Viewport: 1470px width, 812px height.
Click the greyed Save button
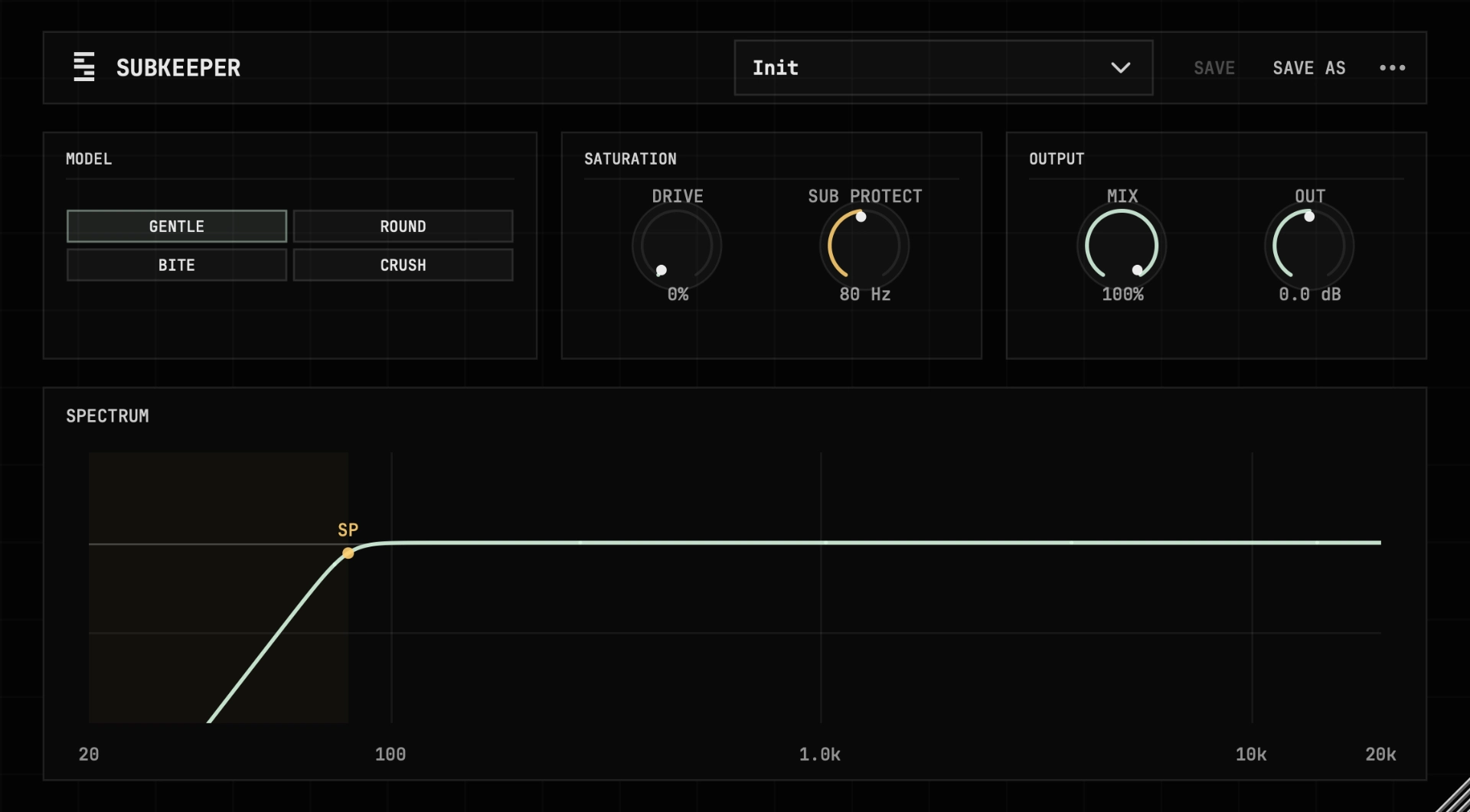[1214, 68]
